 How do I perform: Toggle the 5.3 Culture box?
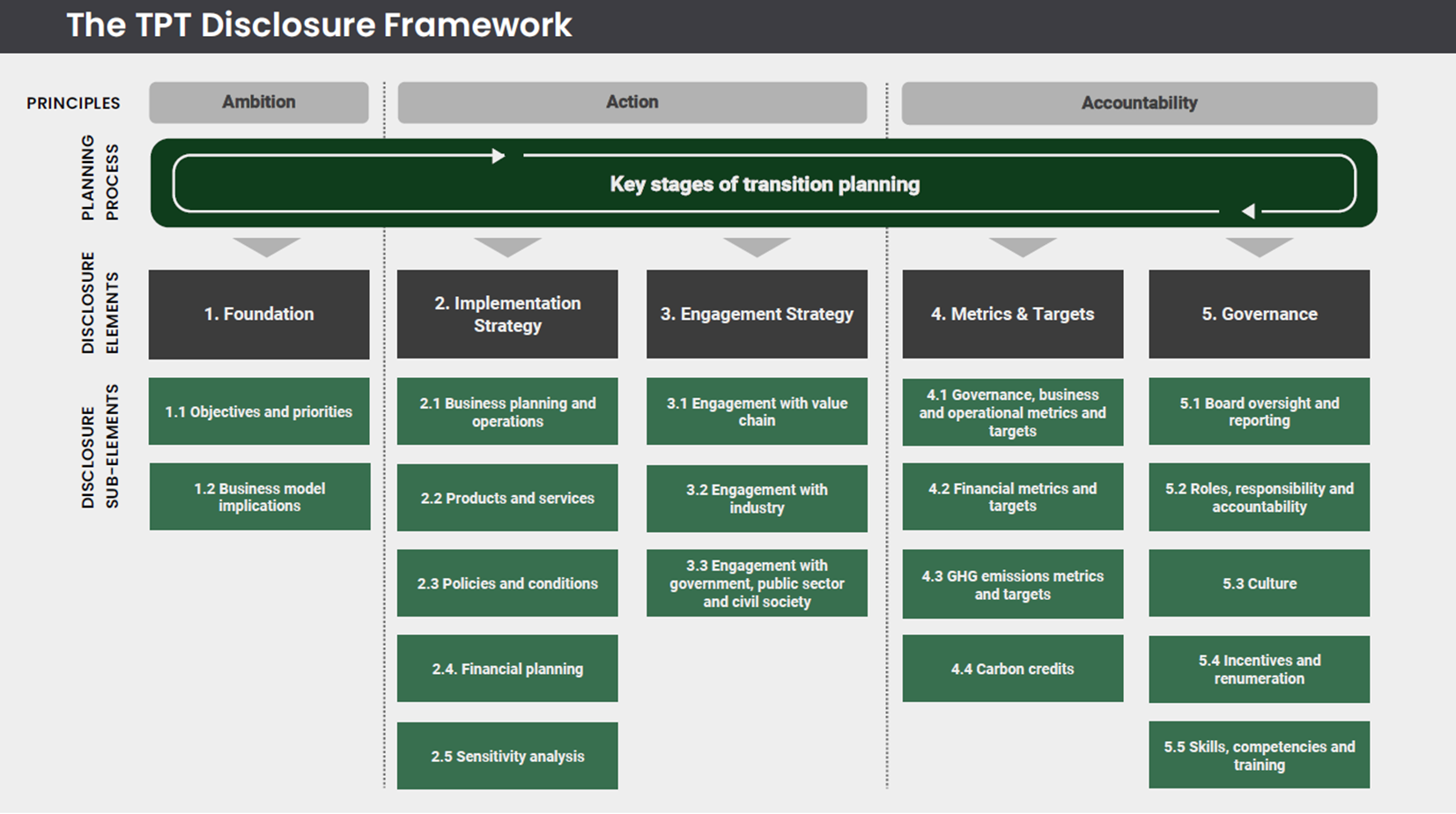[1259, 582]
